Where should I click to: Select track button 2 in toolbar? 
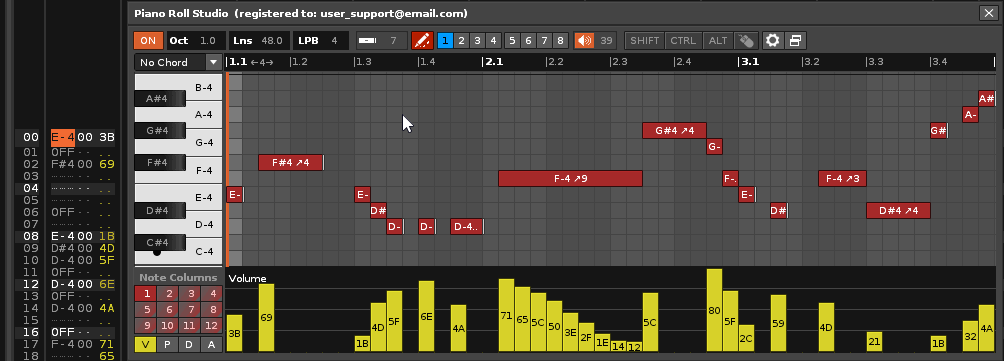click(461, 40)
